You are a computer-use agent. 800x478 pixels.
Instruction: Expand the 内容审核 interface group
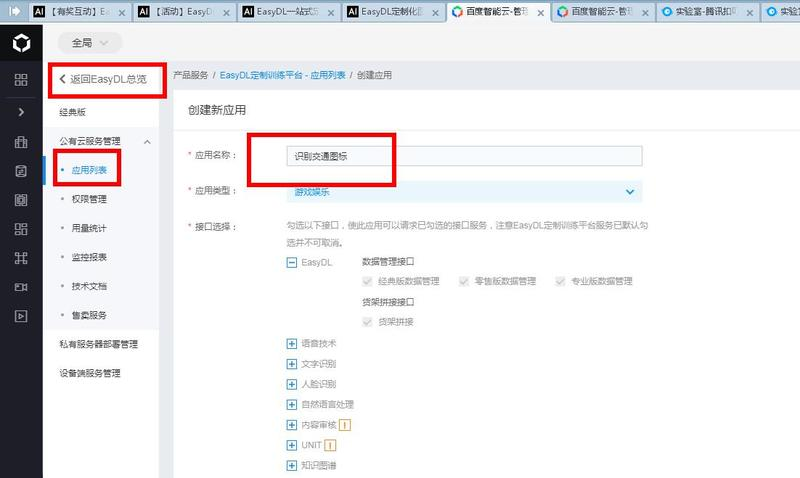(291, 425)
